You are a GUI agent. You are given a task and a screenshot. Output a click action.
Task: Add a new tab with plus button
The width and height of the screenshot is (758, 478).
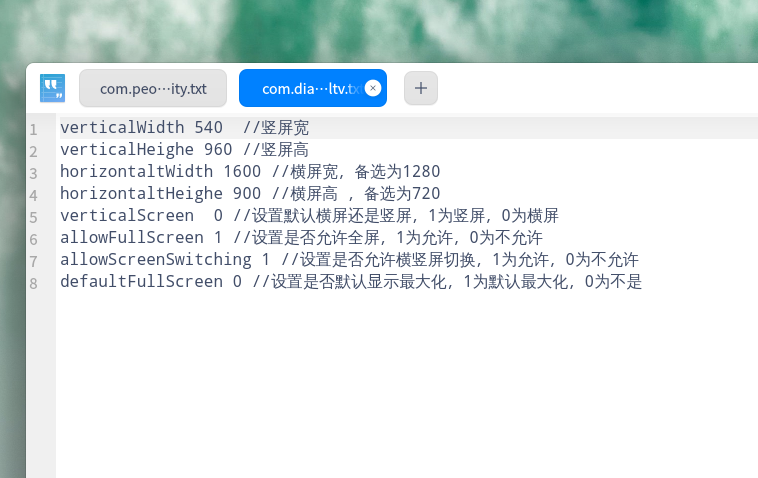pos(421,88)
